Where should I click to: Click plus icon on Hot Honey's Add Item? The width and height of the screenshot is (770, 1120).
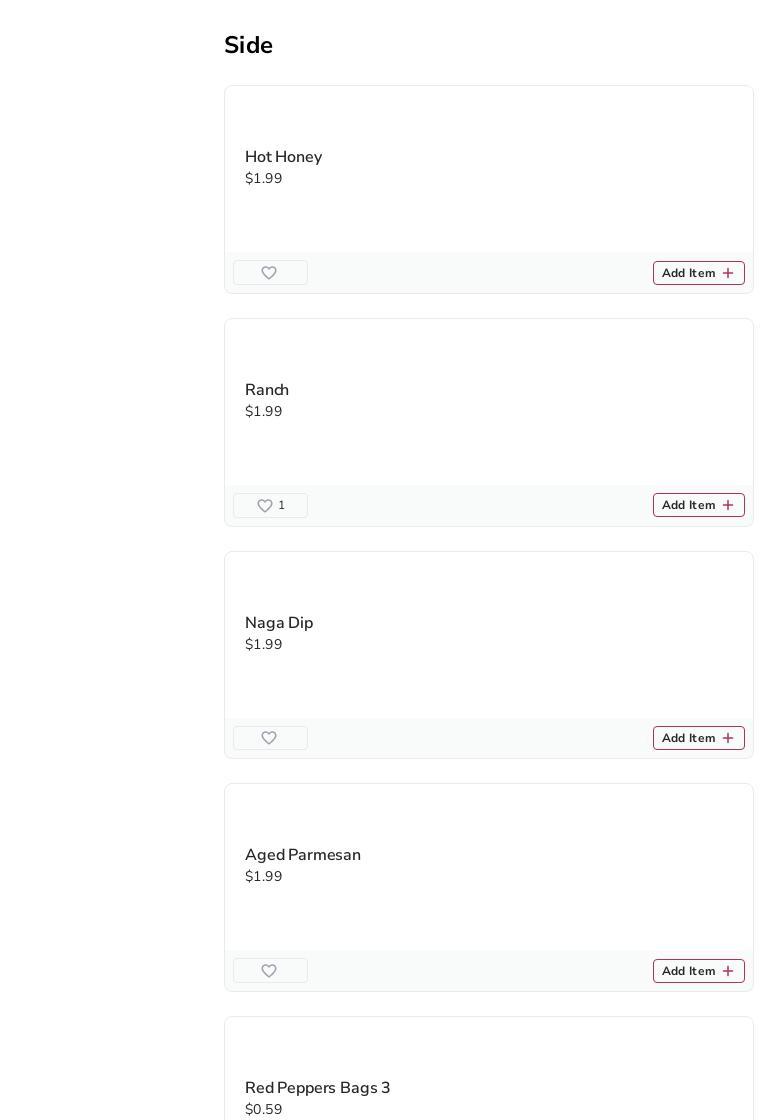click(728, 273)
